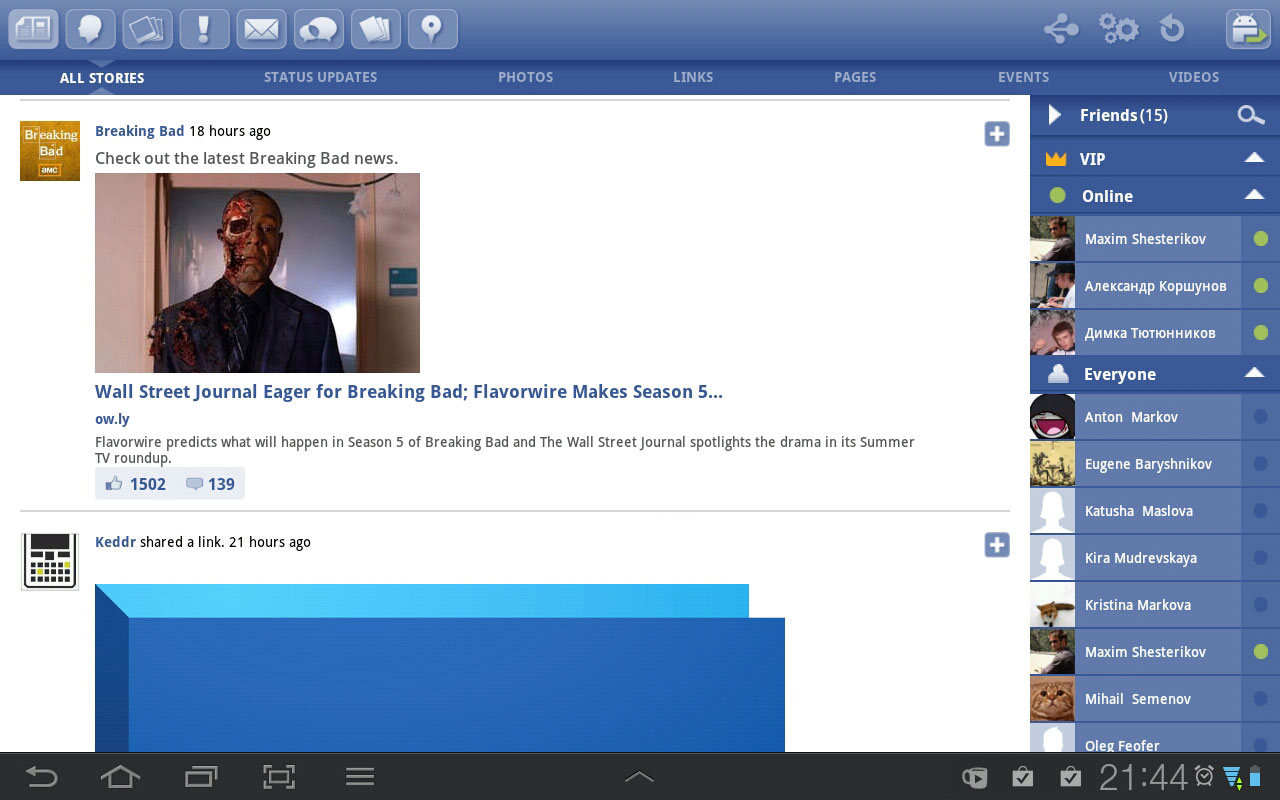Tap the "21 hours ago" timestamp

click(270, 542)
